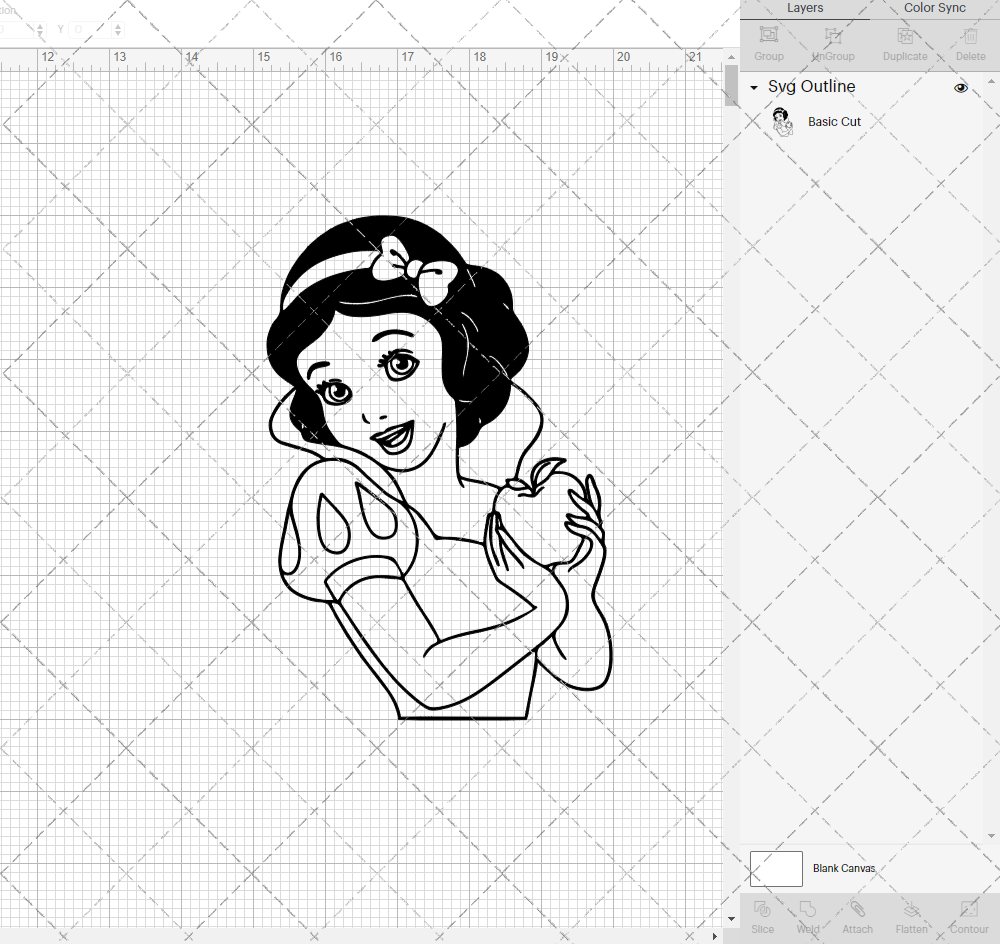Screen dimensions: 1000x944
Task: Collapse the Svg Outline layer group
Action: (752, 87)
